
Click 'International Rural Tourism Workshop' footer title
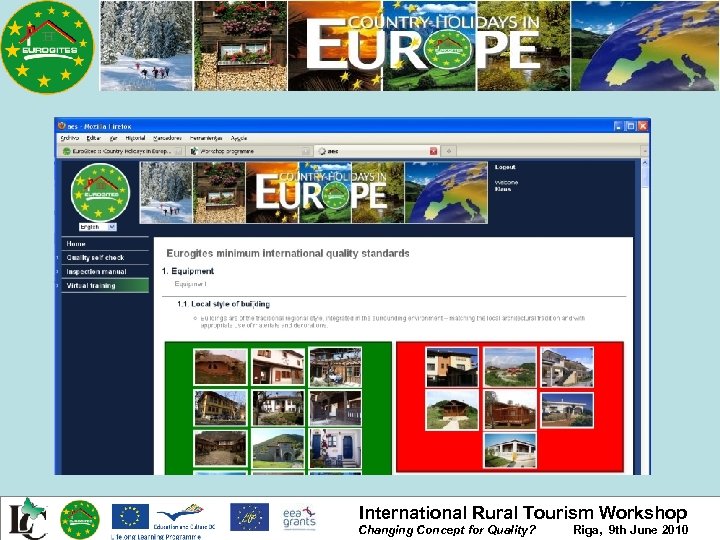pyautogui.click(x=523, y=512)
